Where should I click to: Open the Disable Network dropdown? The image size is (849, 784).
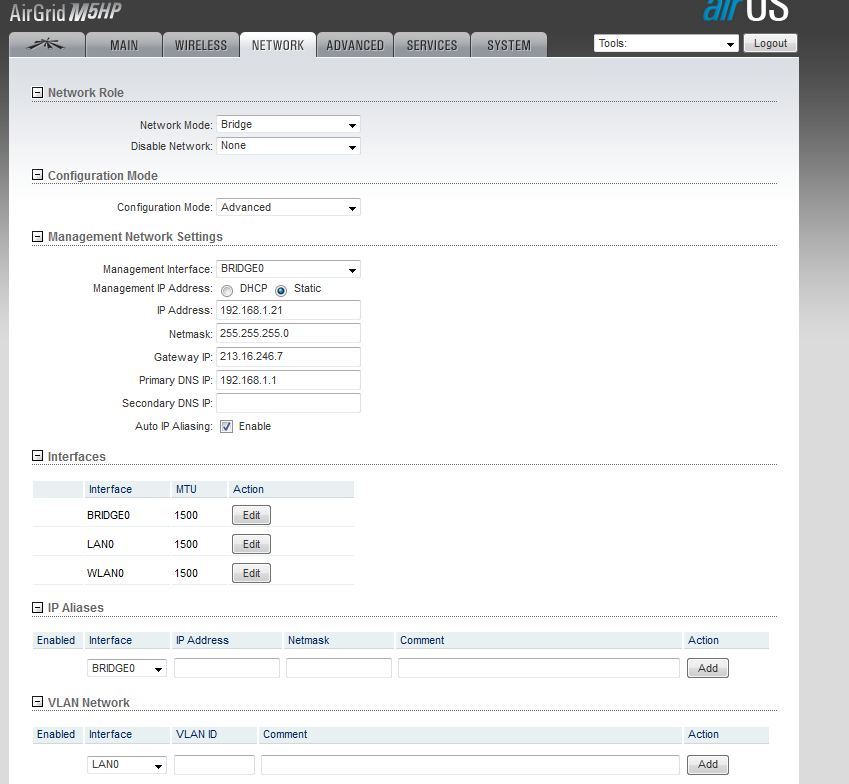point(288,146)
